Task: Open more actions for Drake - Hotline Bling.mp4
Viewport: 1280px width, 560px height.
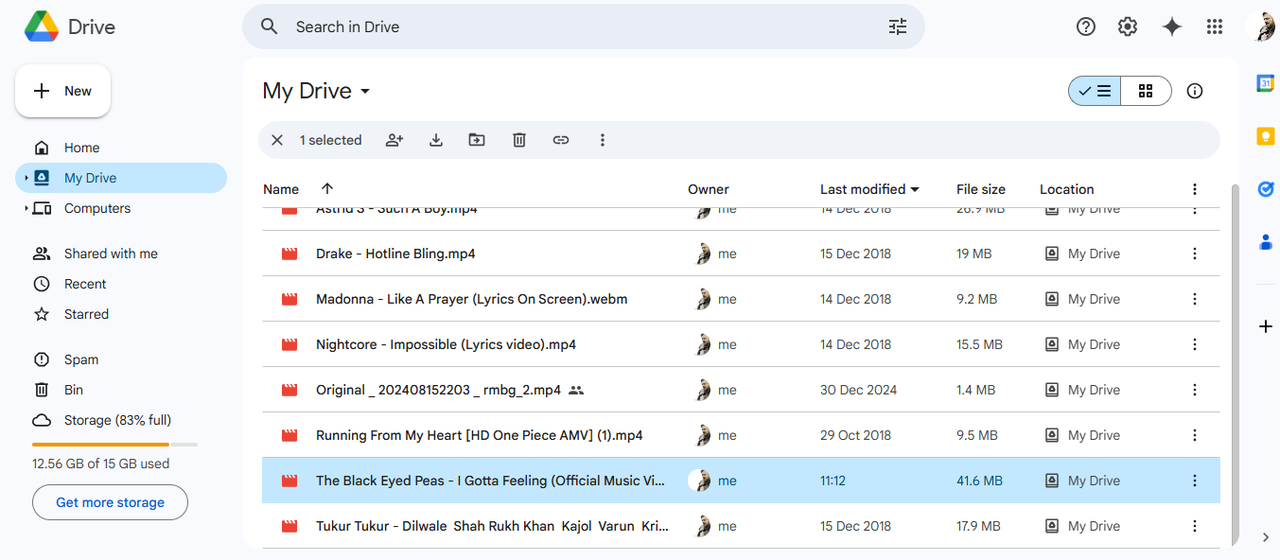Action: click(x=1194, y=254)
